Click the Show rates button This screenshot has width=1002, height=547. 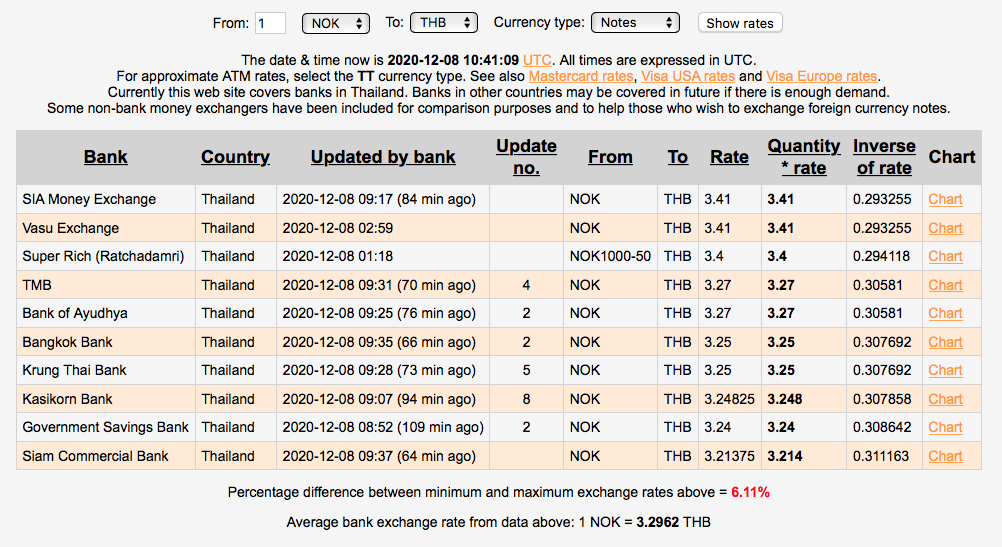[x=739, y=23]
